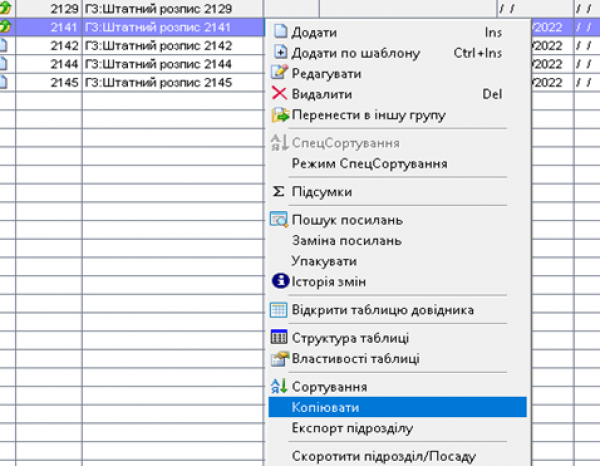Click the sigma Підсумки icon
This screenshot has height=466, width=600.
pos(280,191)
